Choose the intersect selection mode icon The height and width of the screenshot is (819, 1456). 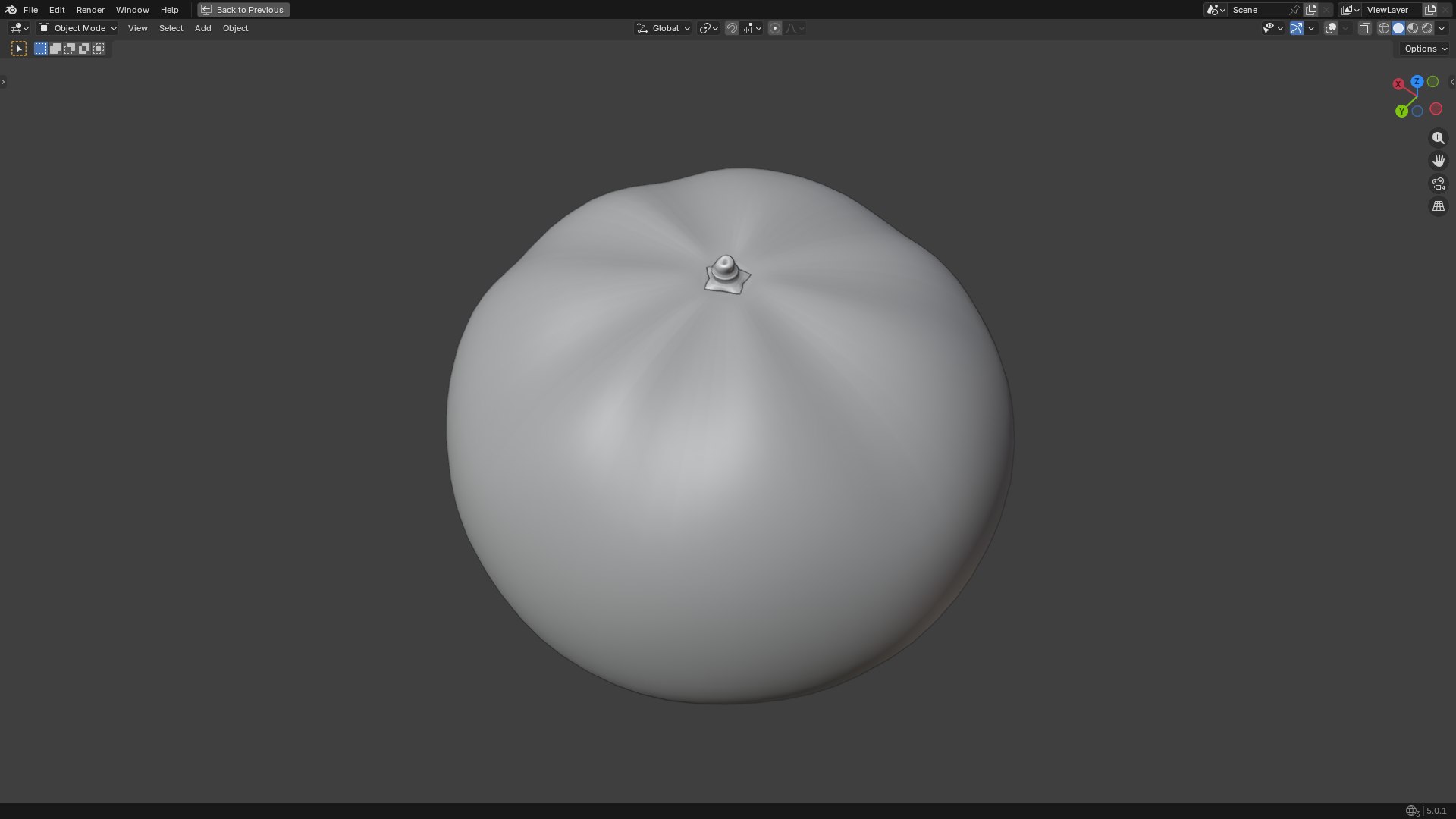click(99, 49)
